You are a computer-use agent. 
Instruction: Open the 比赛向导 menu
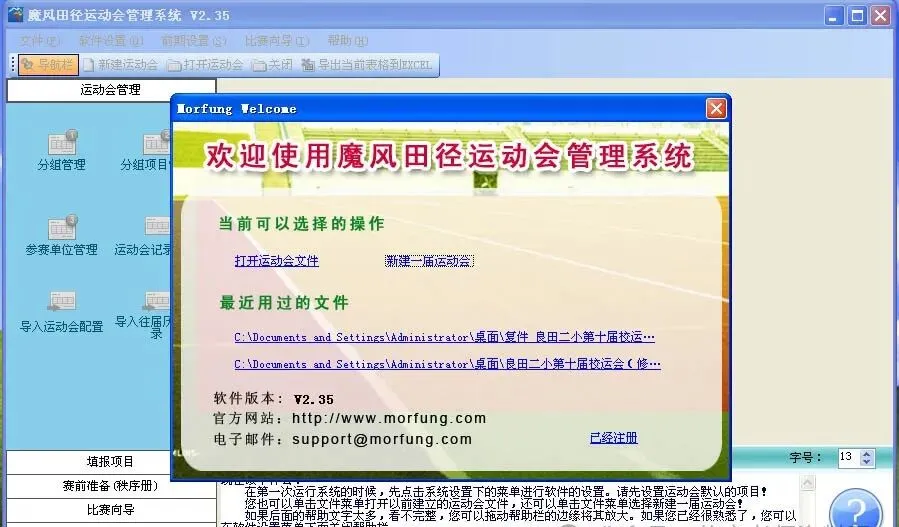pos(276,41)
